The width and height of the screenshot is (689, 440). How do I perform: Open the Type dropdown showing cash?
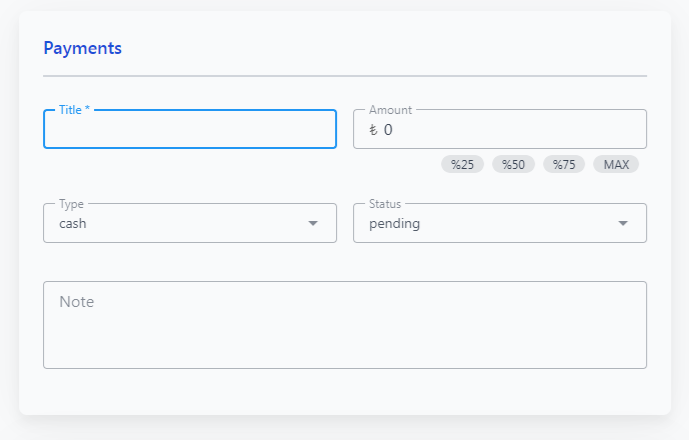click(x=190, y=223)
